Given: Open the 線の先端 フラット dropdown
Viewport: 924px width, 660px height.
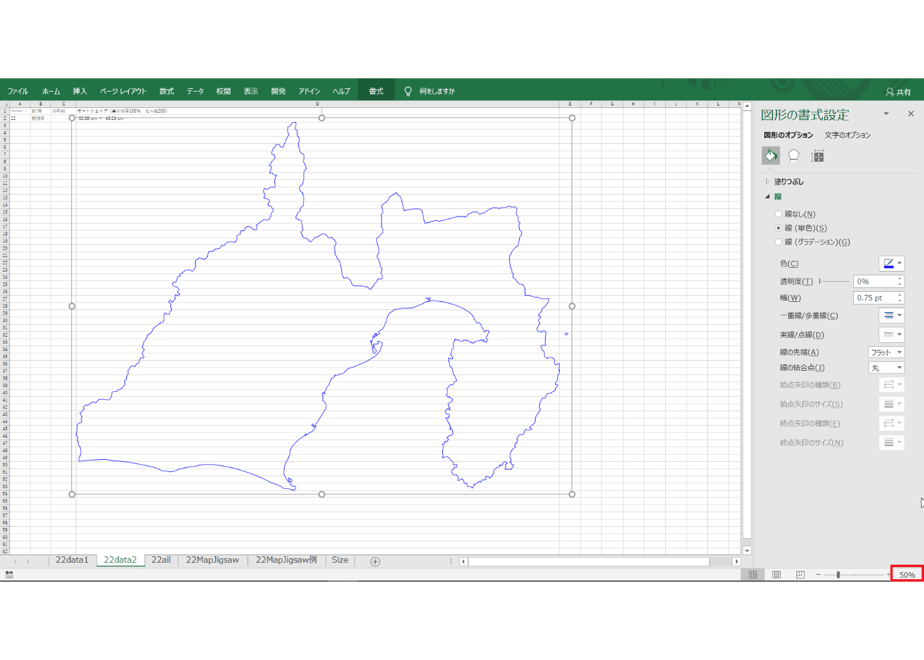Looking at the screenshot, I should click(886, 352).
